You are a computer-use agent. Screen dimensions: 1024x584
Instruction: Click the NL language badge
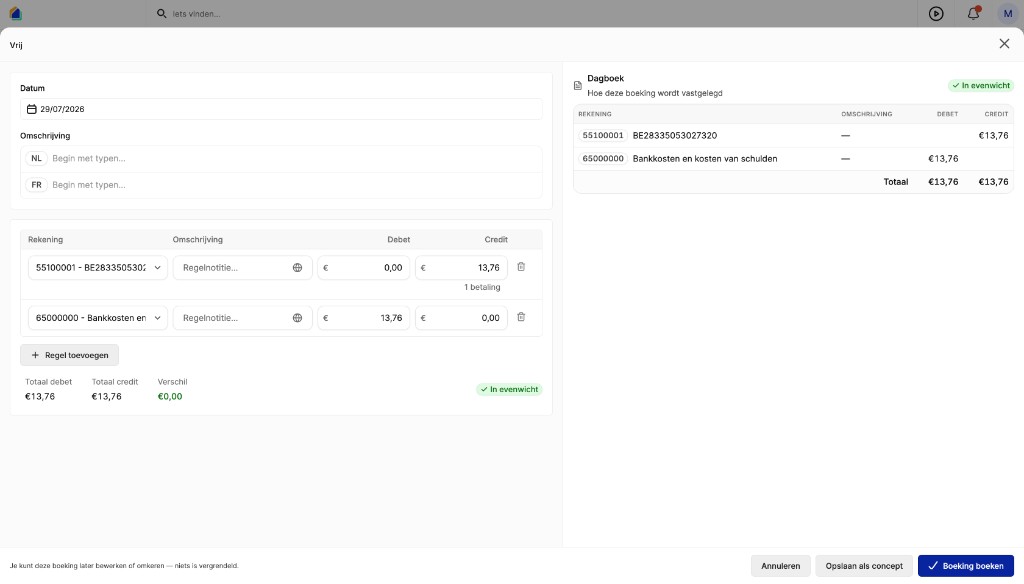(x=37, y=159)
